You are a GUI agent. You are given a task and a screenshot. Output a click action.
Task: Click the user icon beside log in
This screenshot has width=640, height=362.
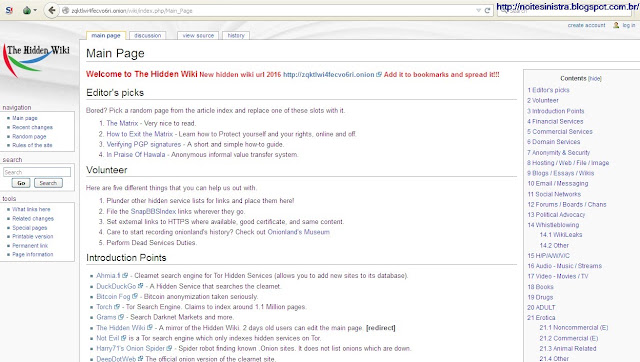(616, 25)
